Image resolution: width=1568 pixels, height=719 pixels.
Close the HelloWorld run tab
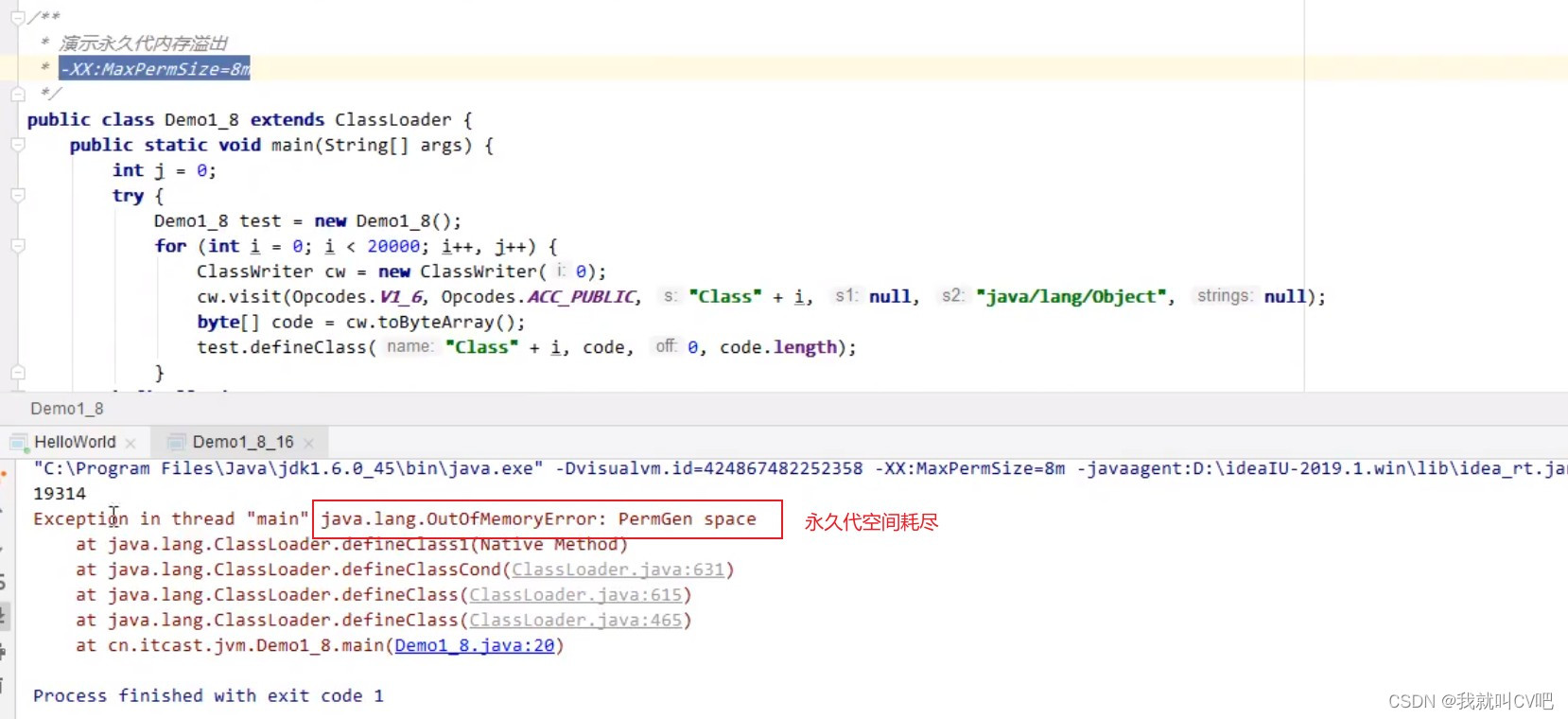click(131, 443)
